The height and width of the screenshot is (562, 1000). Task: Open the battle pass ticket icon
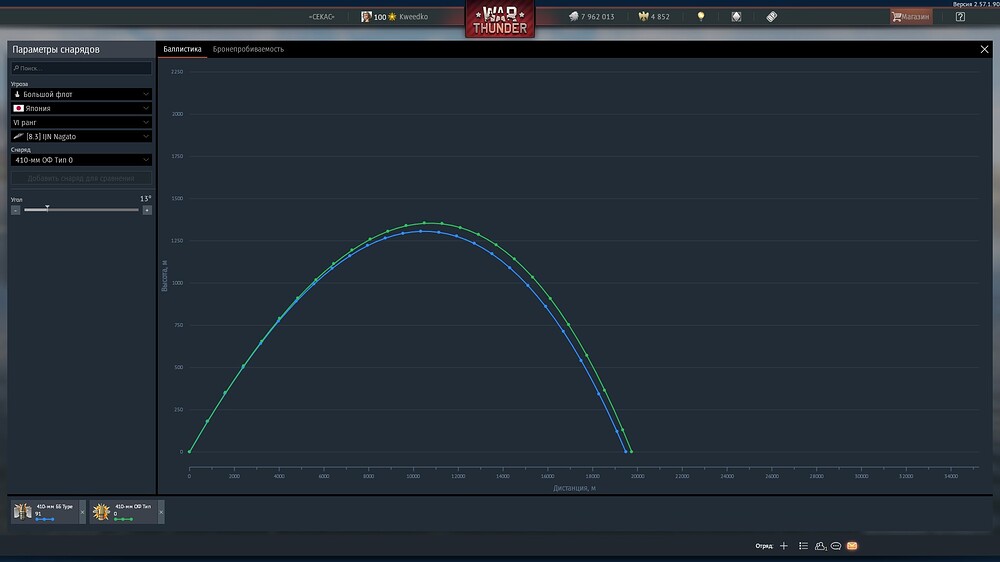772,17
